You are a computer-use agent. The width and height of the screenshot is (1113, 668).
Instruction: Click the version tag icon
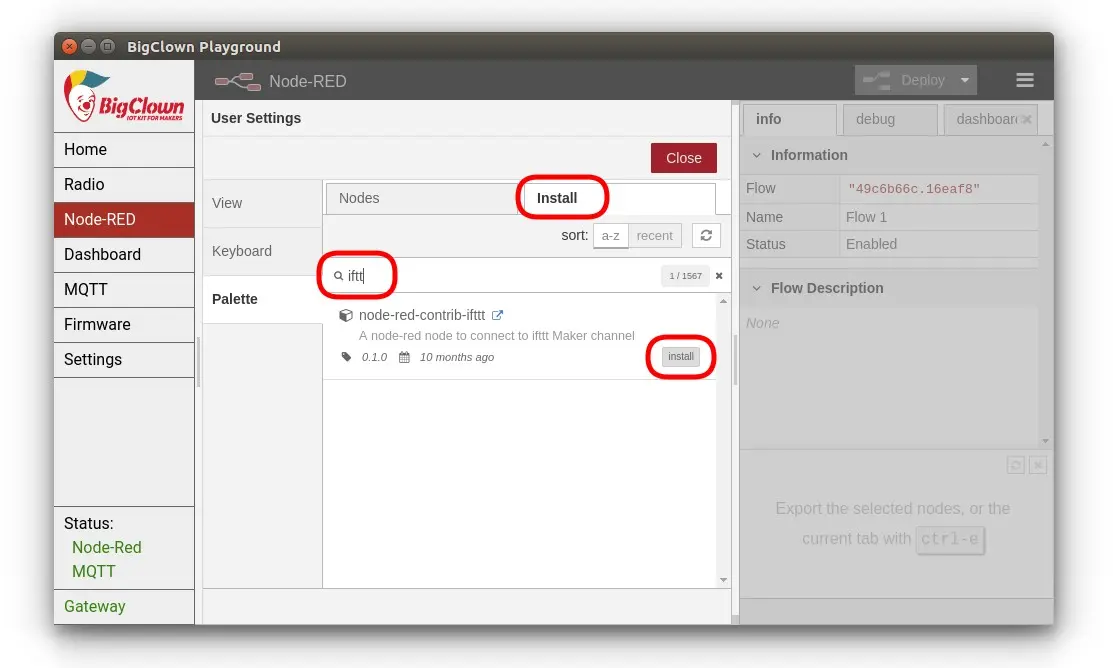pyautogui.click(x=346, y=357)
